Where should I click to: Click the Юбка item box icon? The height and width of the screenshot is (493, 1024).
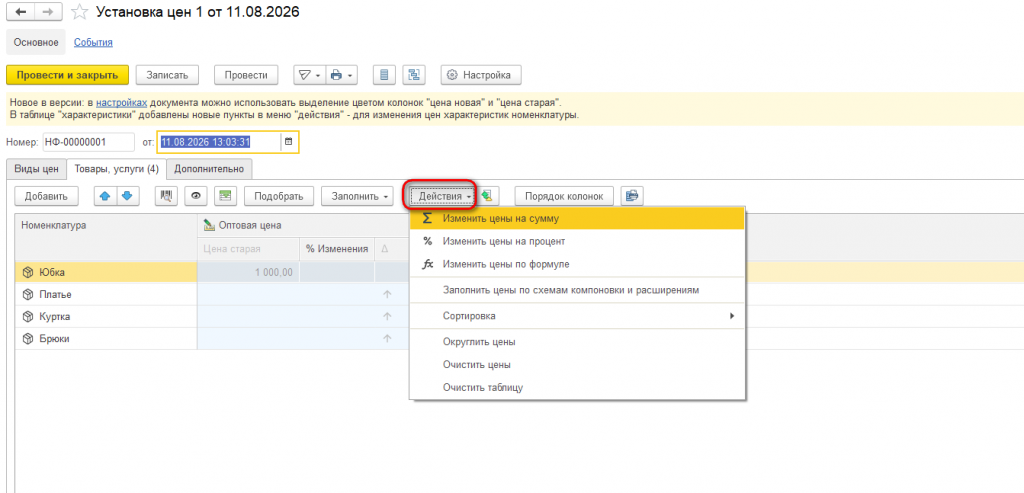point(27,272)
